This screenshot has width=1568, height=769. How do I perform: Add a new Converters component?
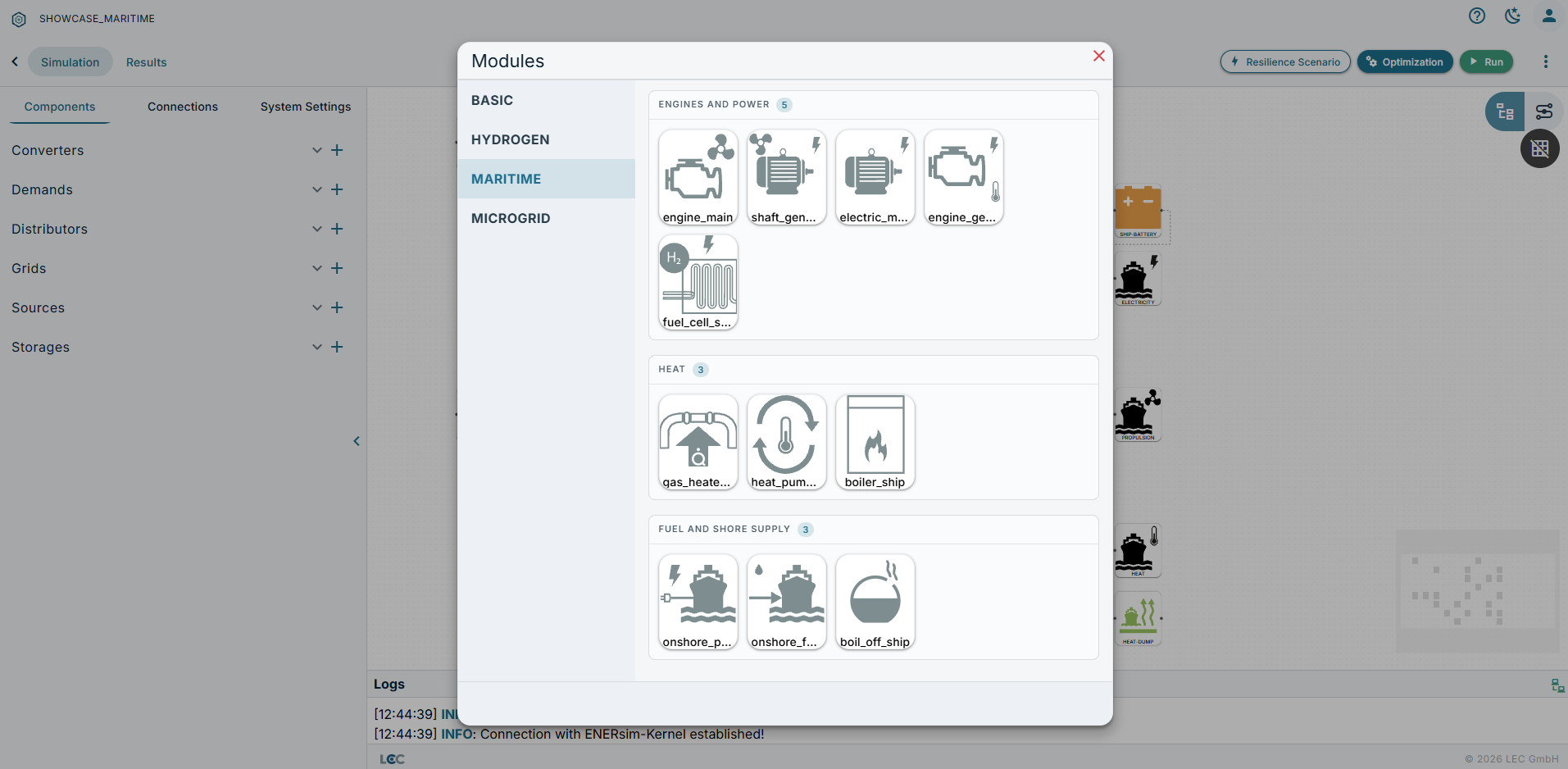(x=337, y=150)
